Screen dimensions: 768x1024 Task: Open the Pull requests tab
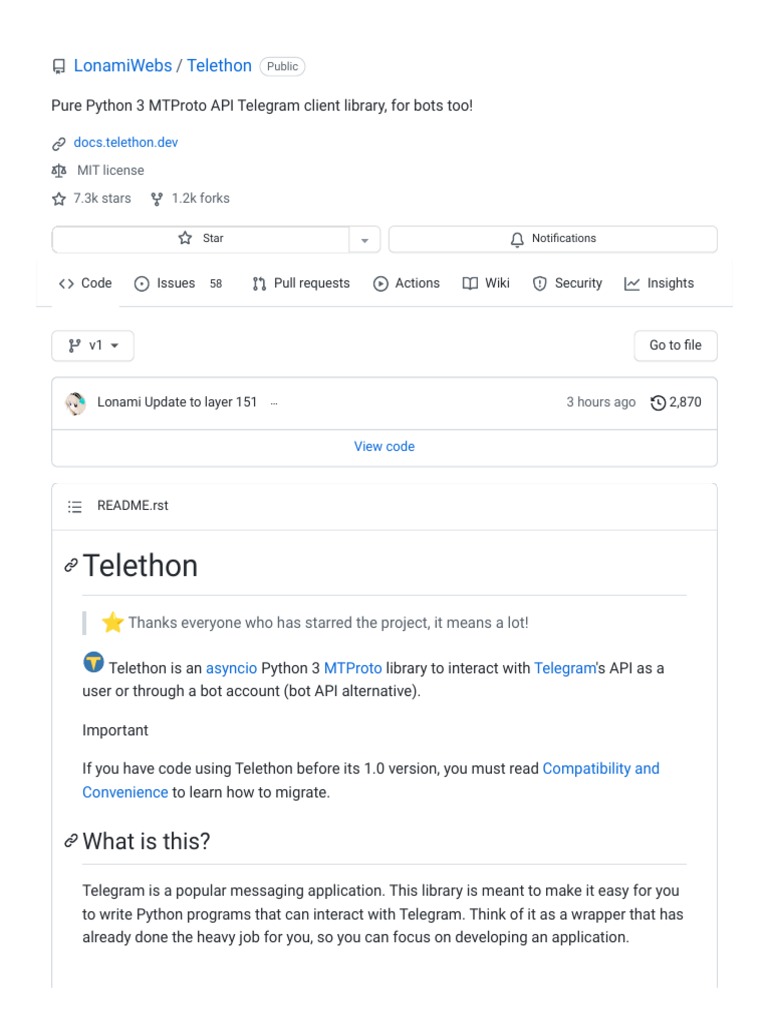(x=301, y=284)
